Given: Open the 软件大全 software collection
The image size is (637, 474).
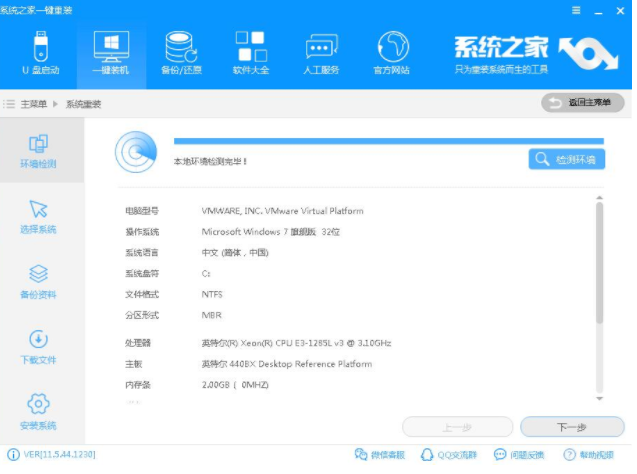Looking at the screenshot, I should 250,52.
